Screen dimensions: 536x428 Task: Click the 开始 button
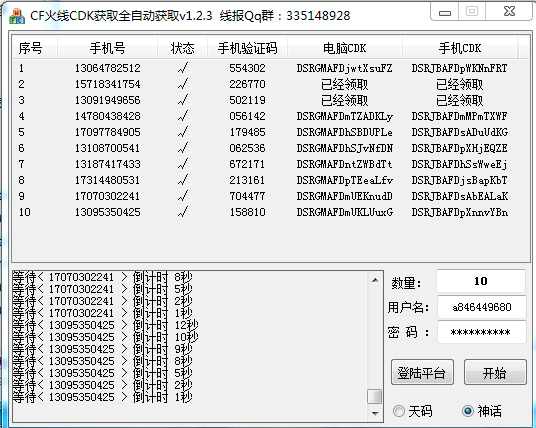pos(495,372)
